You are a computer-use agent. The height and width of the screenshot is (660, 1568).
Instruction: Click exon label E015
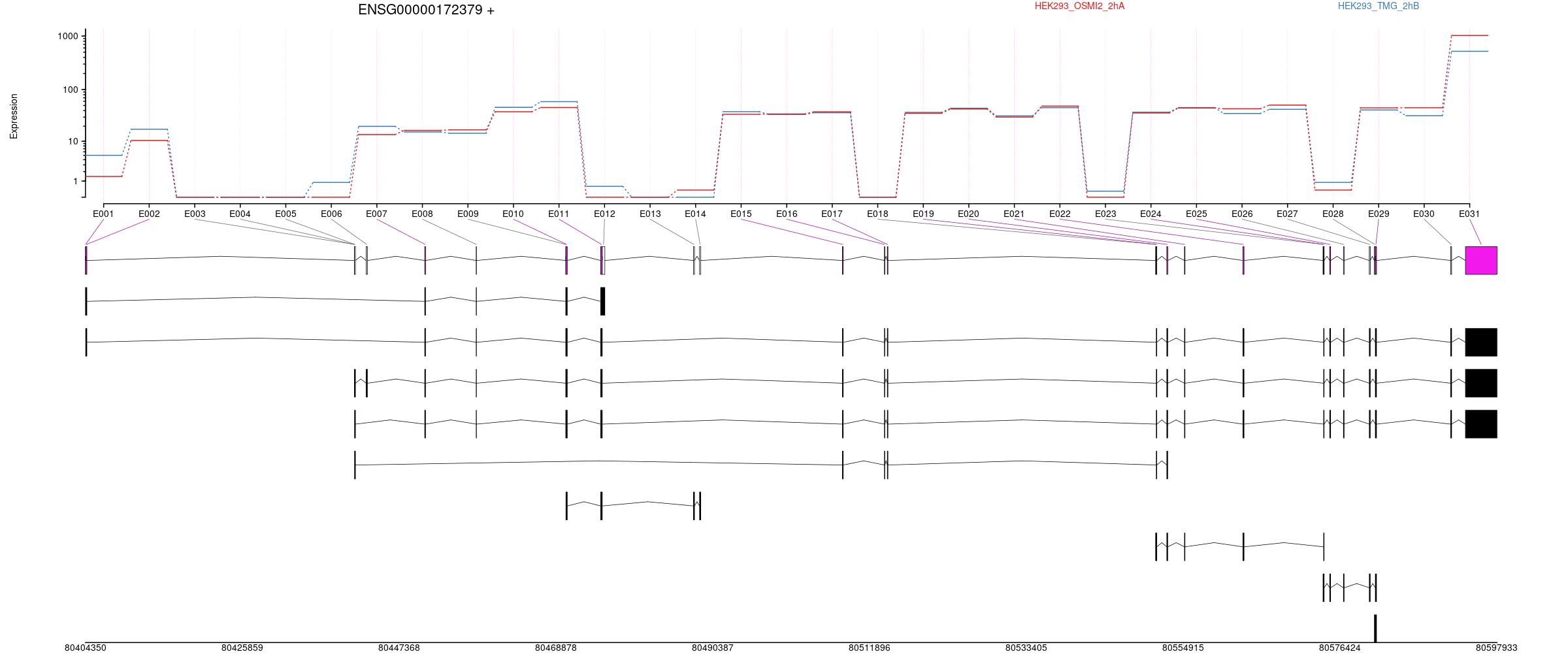pyautogui.click(x=741, y=214)
